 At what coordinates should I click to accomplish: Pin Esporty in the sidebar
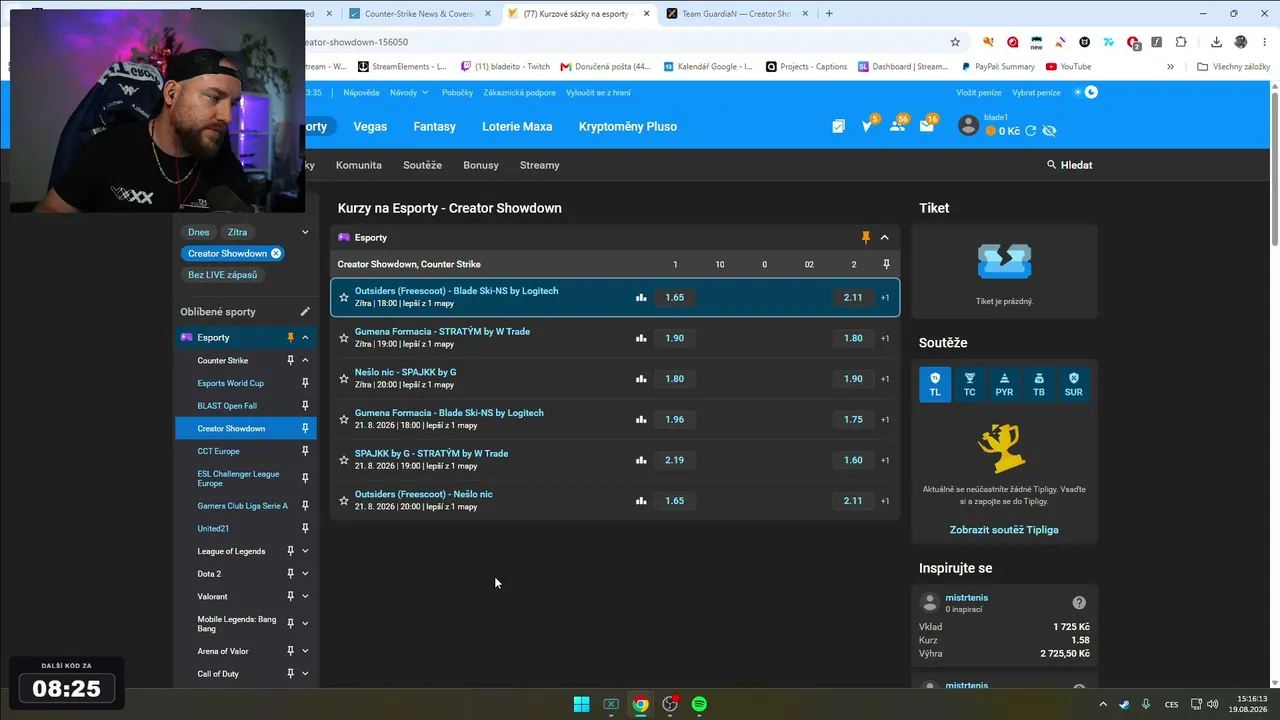coord(291,338)
